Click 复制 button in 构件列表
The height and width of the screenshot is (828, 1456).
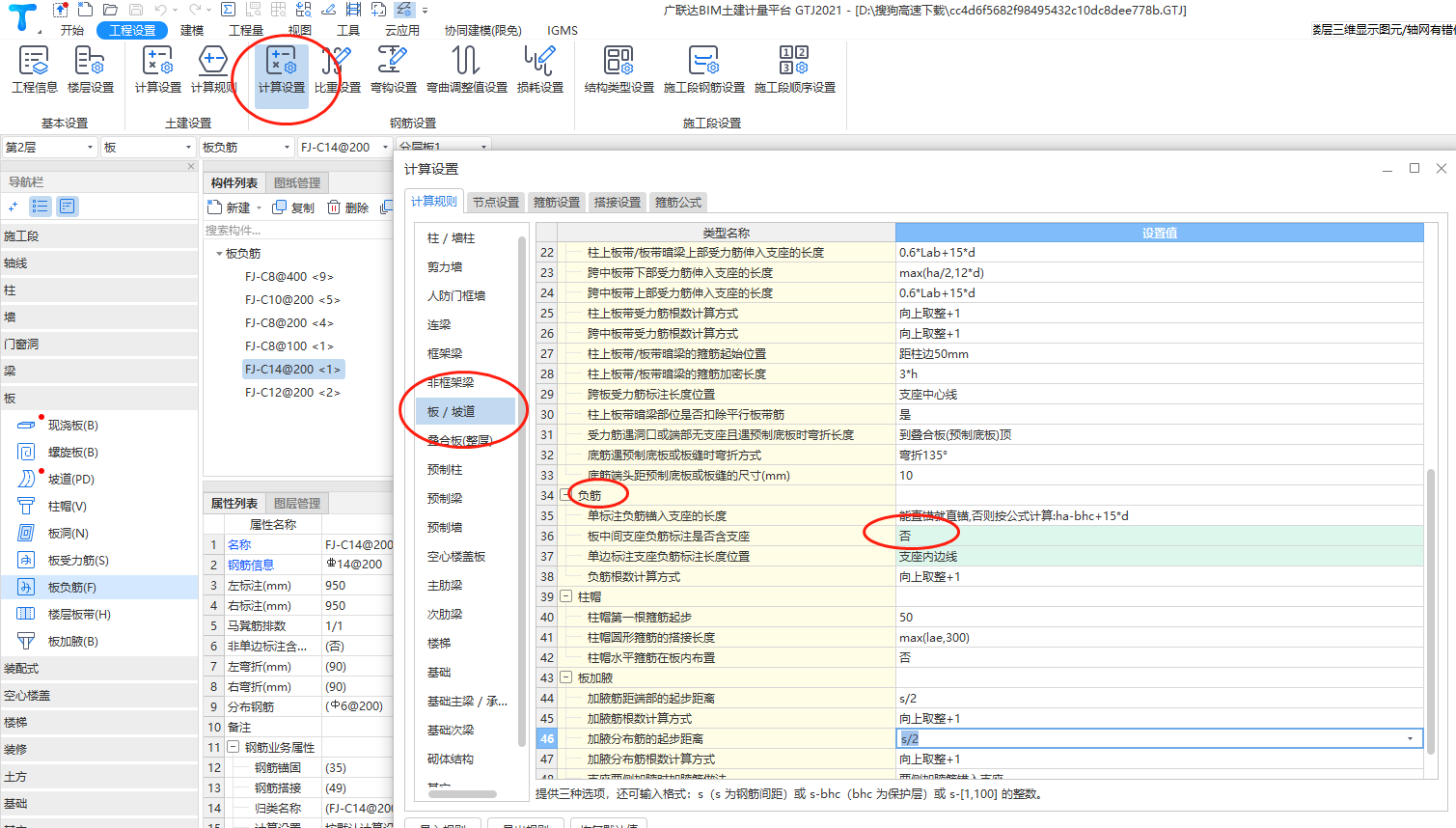coord(293,207)
